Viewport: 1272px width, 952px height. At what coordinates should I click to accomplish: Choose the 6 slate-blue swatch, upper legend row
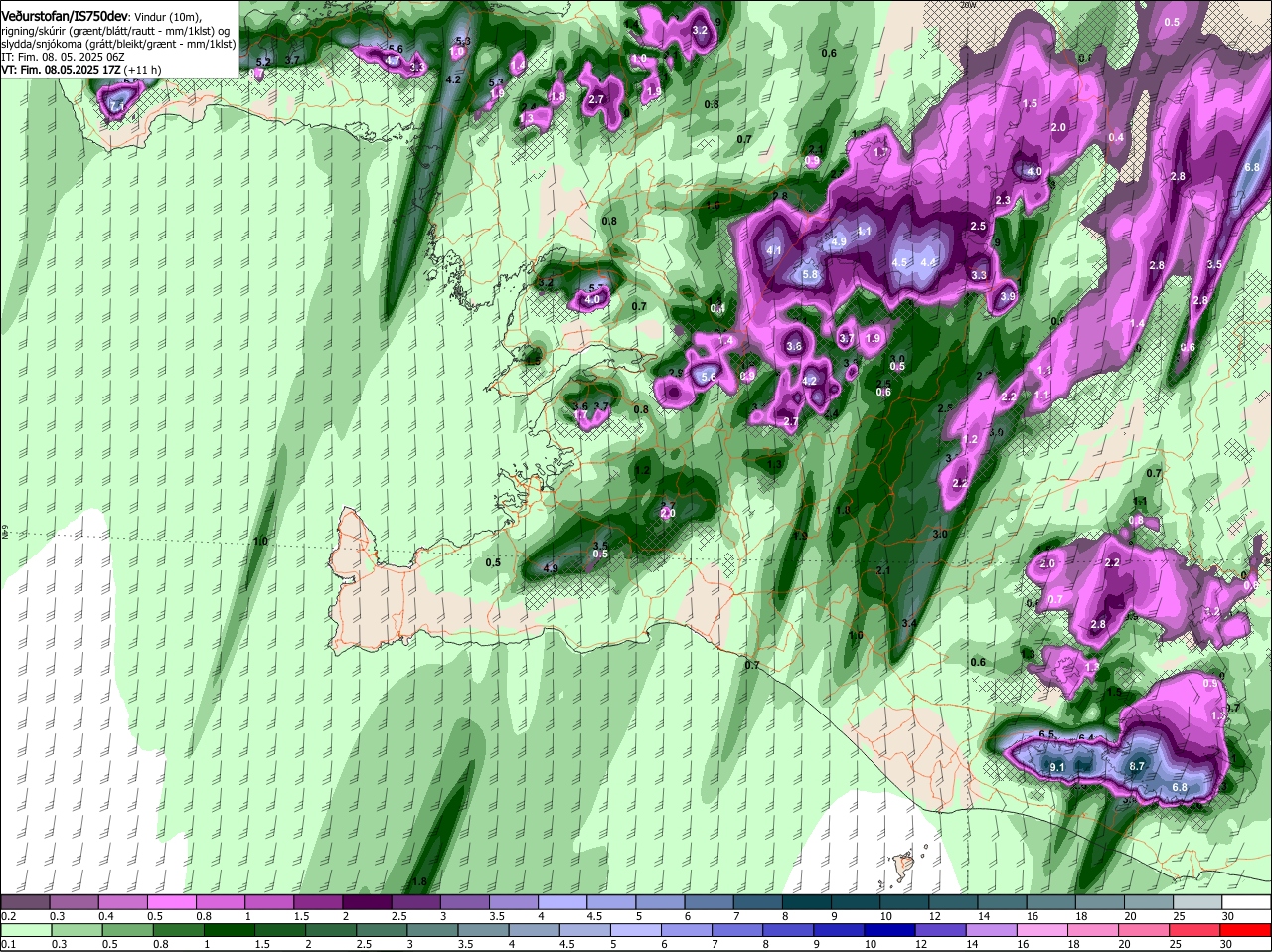point(709,901)
